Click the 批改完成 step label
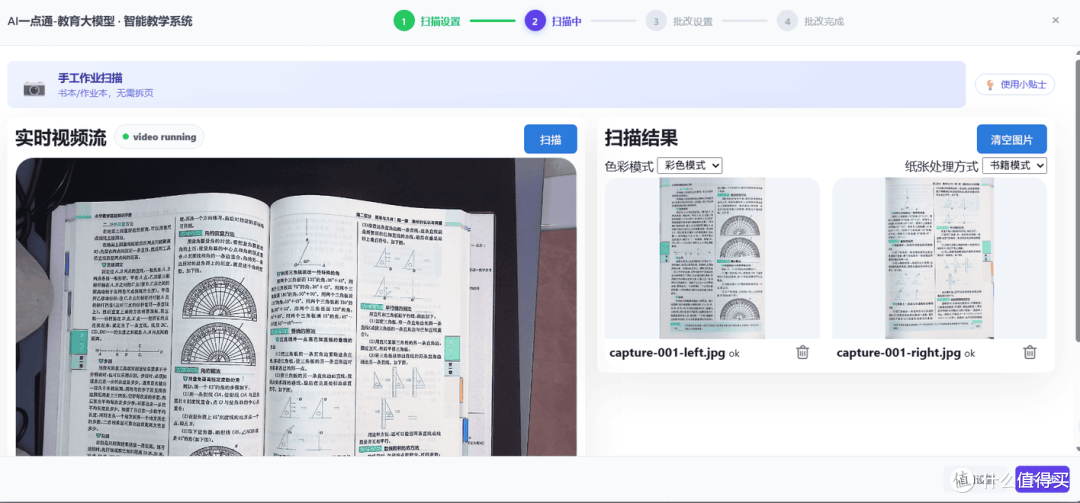Viewport: 1080px width, 503px height. 824,21
